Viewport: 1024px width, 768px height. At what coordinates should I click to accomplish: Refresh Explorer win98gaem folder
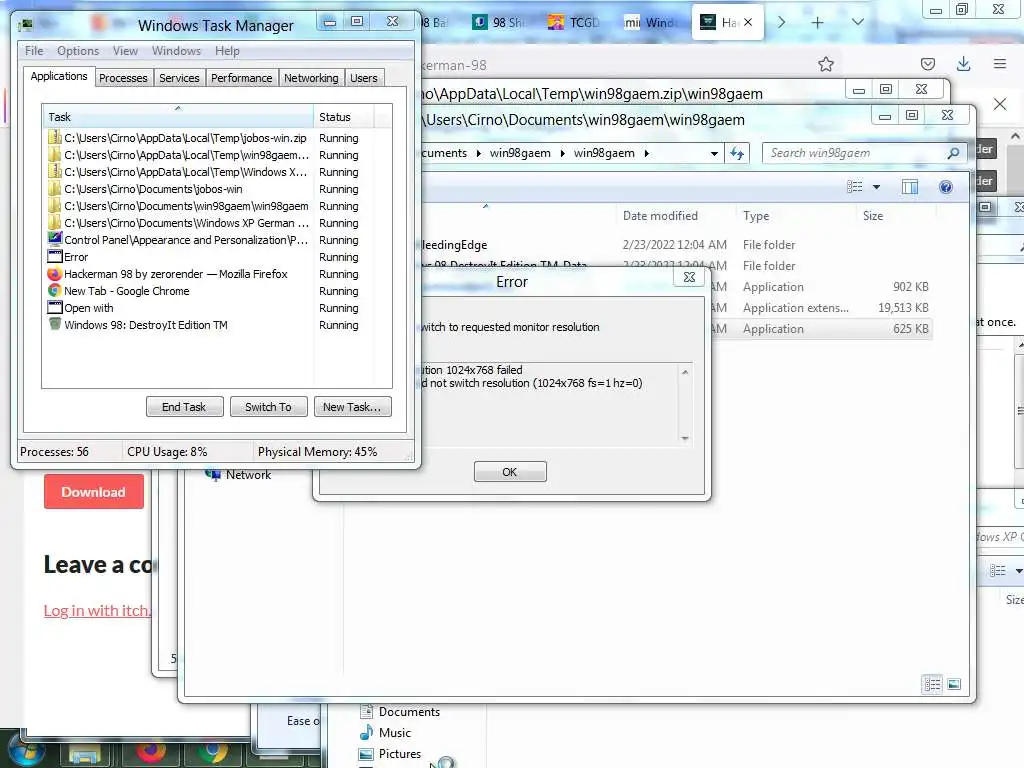tap(737, 153)
